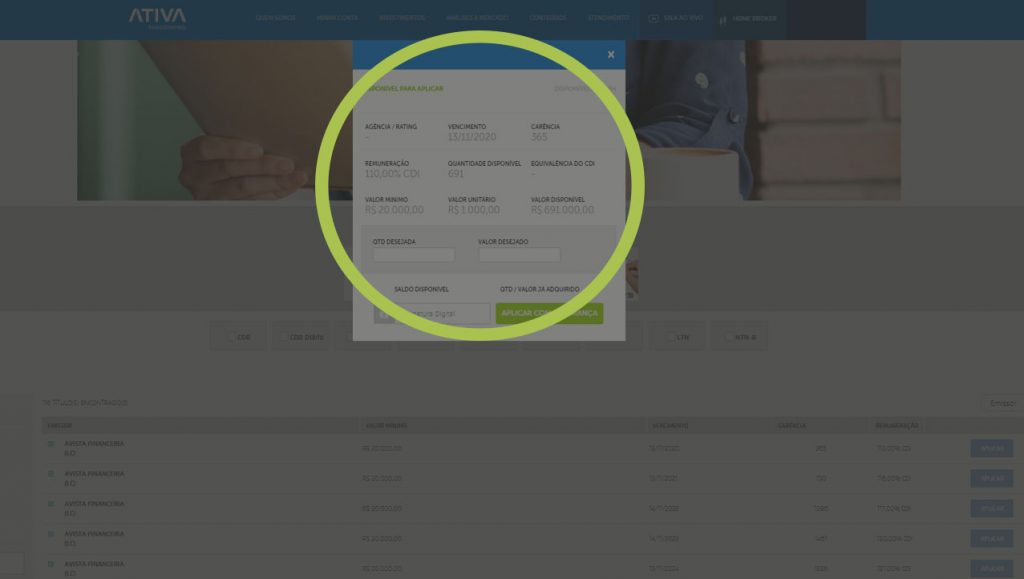Image resolution: width=1024 pixels, height=579 pixels.
Task: Open the Conteúdos menu
Action: [x=548, y=18]
